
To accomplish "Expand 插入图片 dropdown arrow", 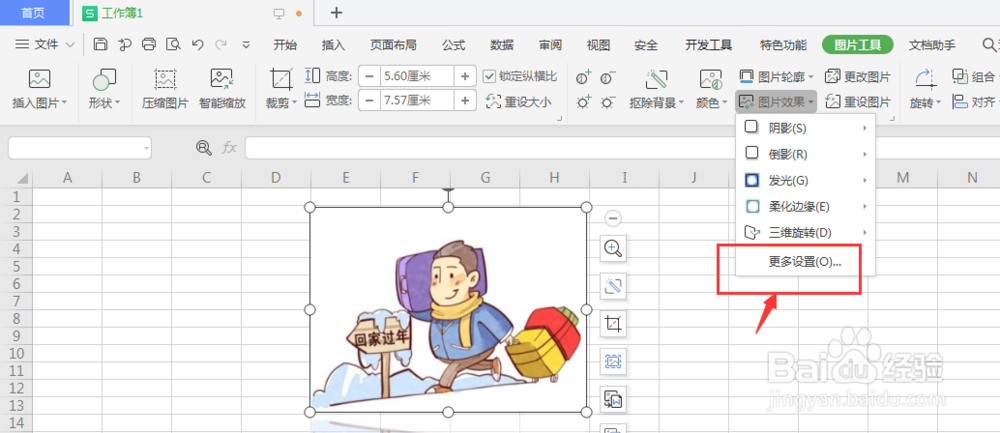I will (64, 103).
